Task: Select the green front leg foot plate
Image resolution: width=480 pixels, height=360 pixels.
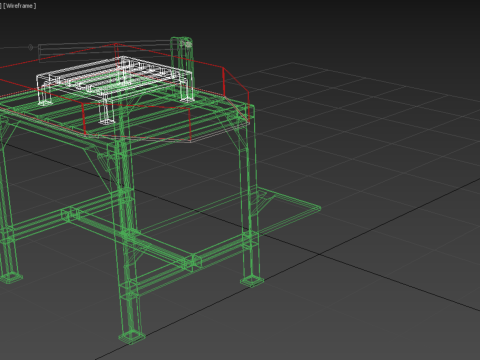Action: click(x=132, y=337)
